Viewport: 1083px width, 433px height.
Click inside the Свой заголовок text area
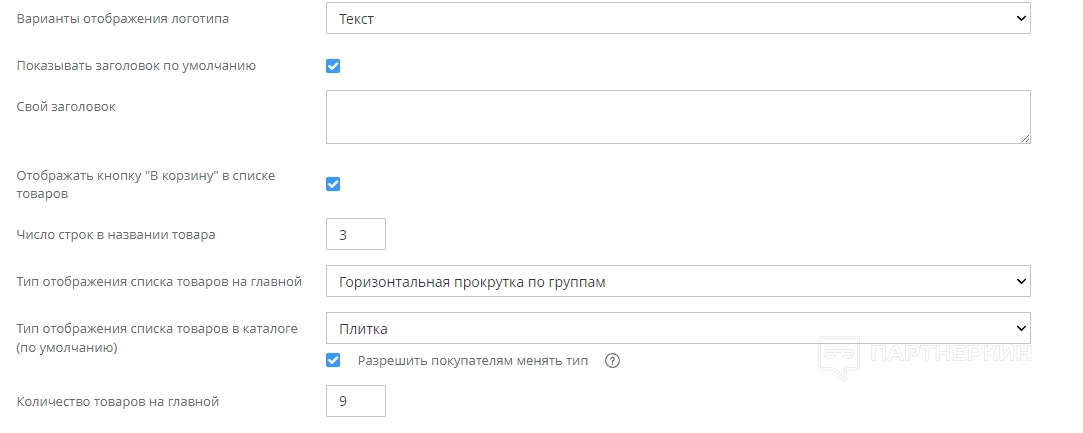click(676, 117)
